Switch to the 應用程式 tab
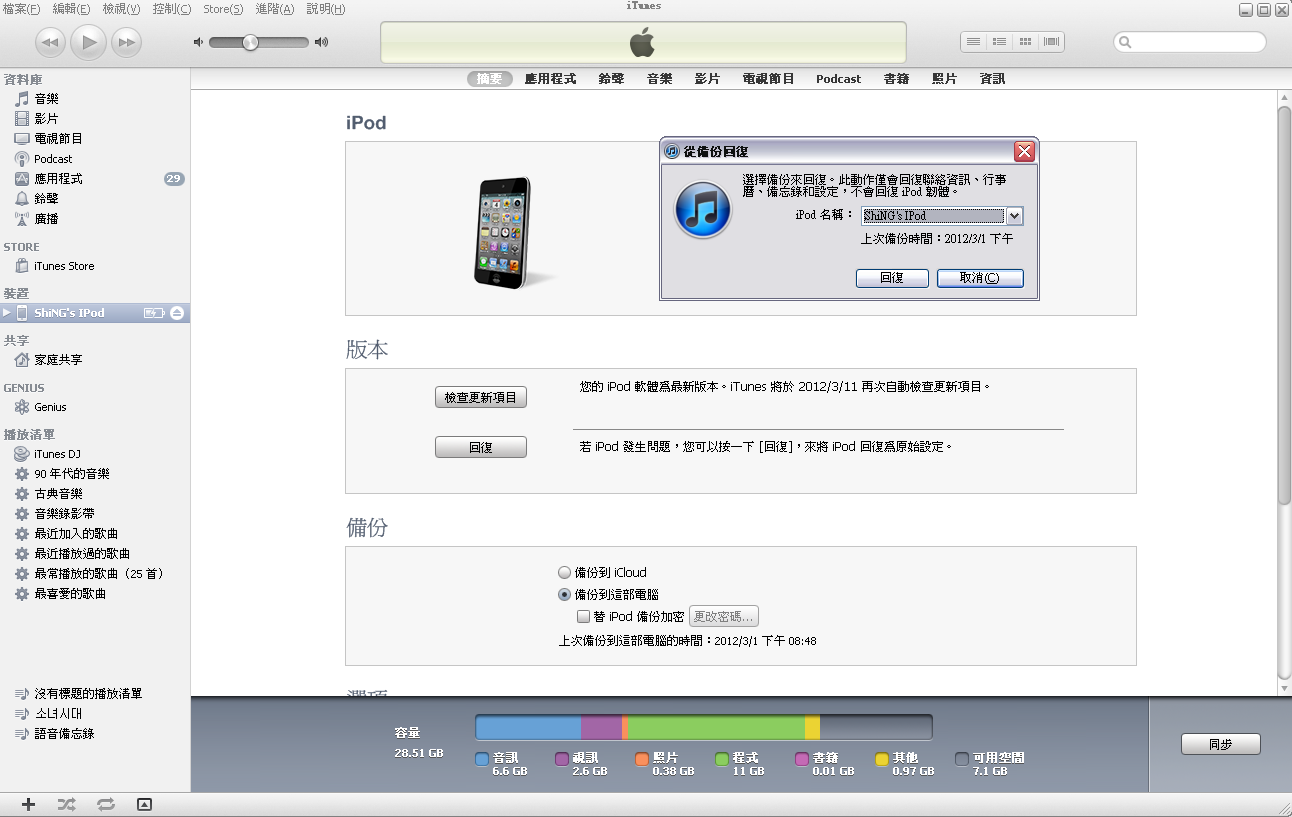Screen dimensions: 1292x817 coord(551,79)
